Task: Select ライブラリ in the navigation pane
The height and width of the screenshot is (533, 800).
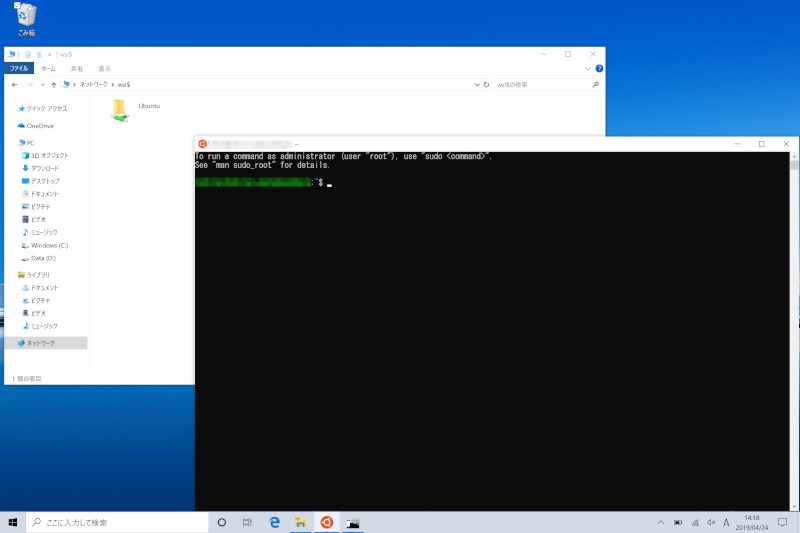Action: pyautogui.click(x=38, y=275)
